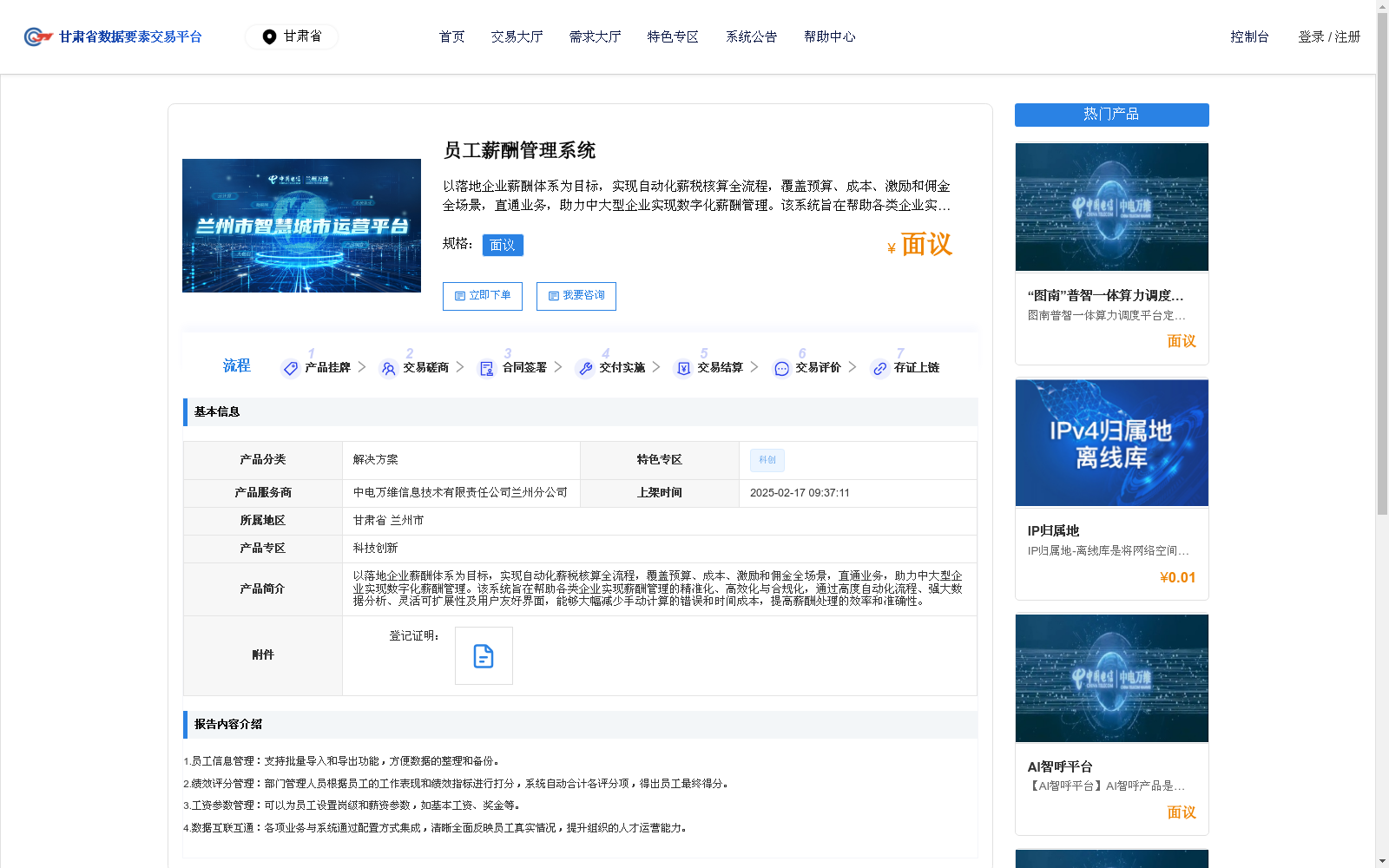This screenshot has width=1389, height=868.
Task: Click the 中电万维信息技术有限责任公司兰州分公司 provider cell
Action: 460,492
